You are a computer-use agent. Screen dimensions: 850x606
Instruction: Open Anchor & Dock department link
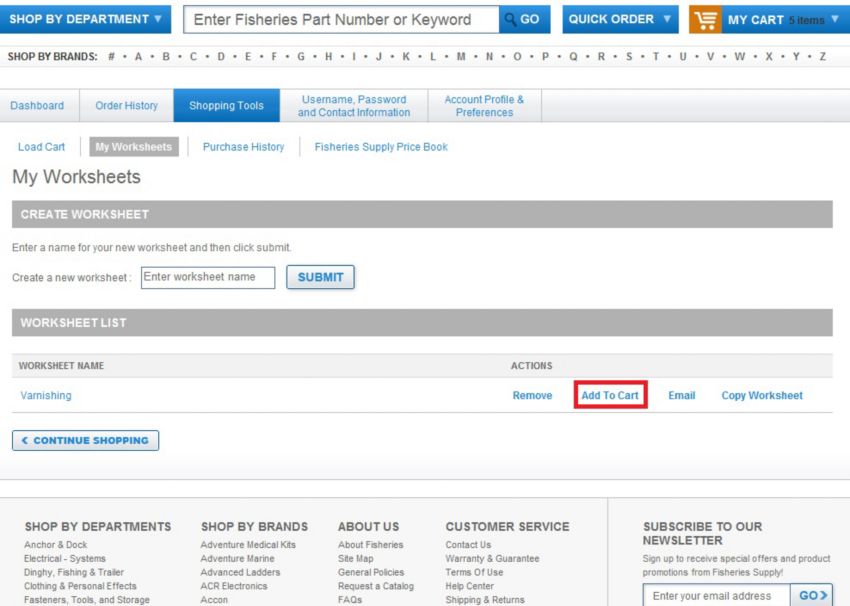click(55, 545)
